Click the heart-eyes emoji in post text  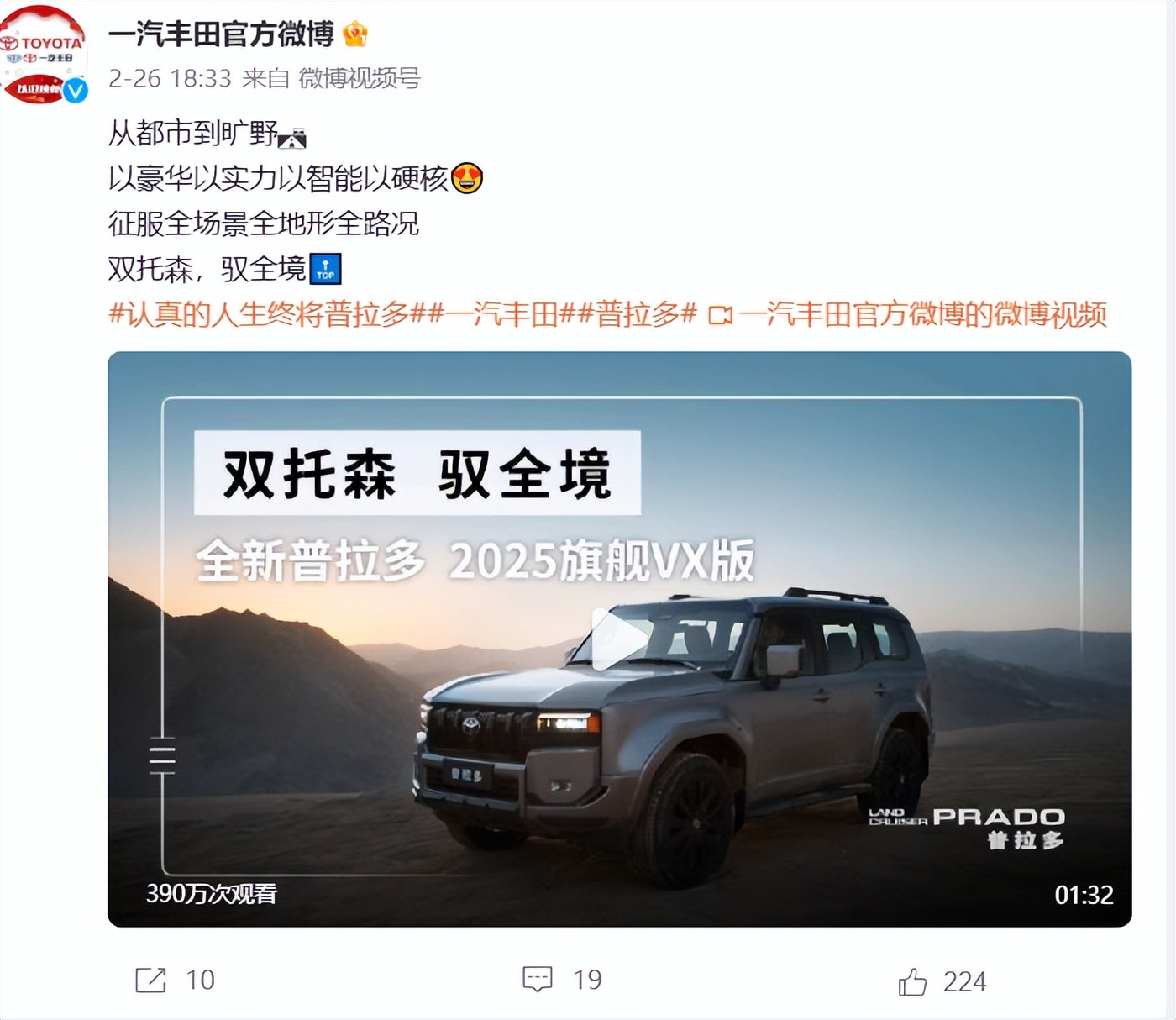[467, 178]
